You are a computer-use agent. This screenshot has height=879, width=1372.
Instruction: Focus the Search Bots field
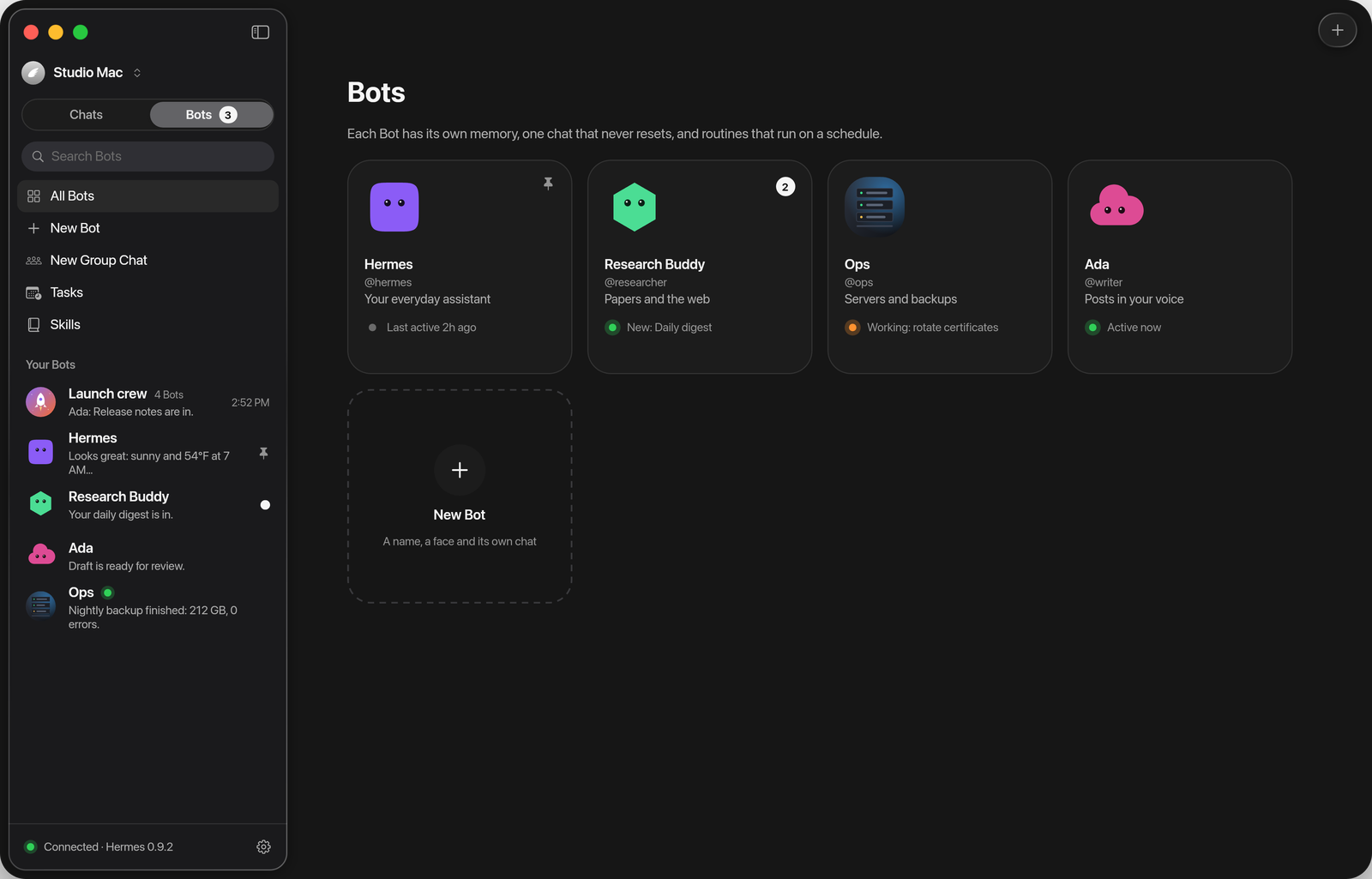click(x=147, y=156)
